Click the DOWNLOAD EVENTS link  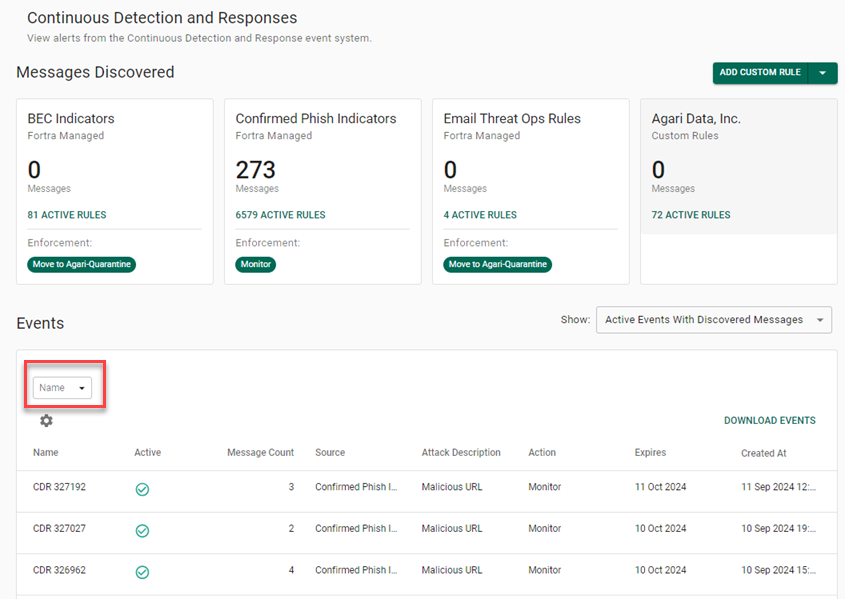pyautogui.click(x=769, y=420)
